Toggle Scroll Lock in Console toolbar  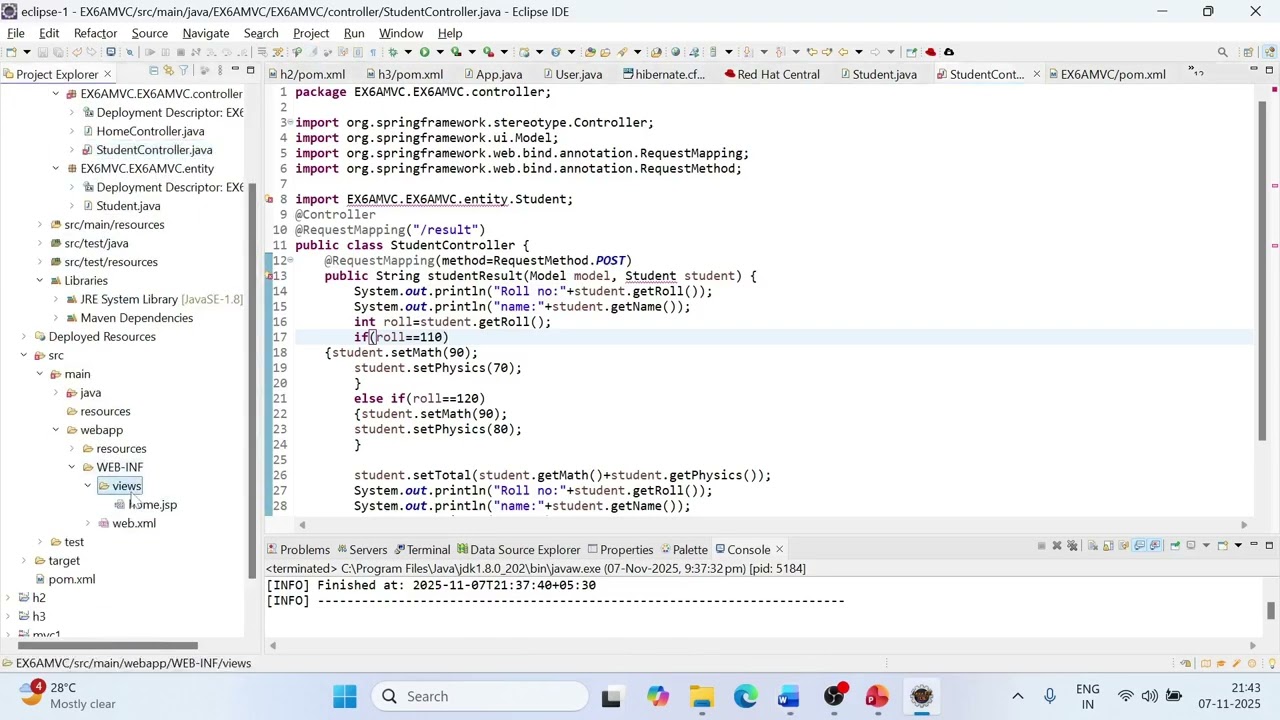point(1108,546)
